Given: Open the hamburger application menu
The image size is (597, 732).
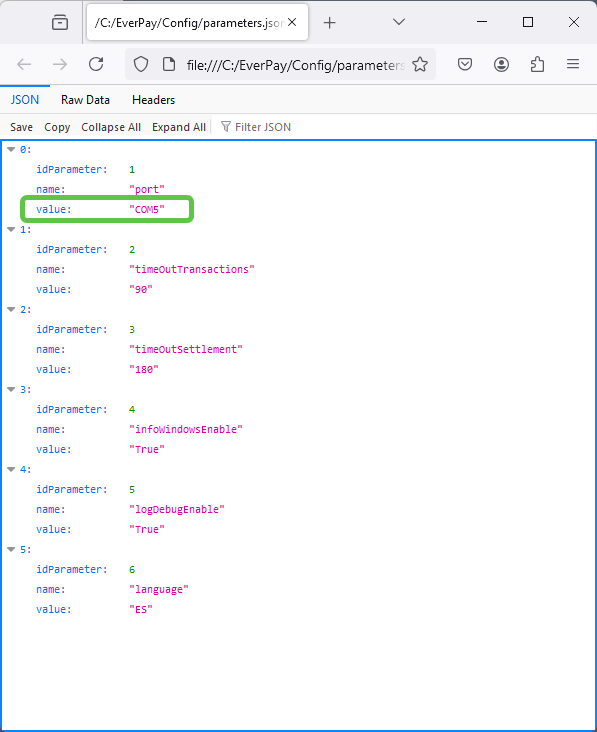Looking at the screenshot, I should (x=573, y=64).
